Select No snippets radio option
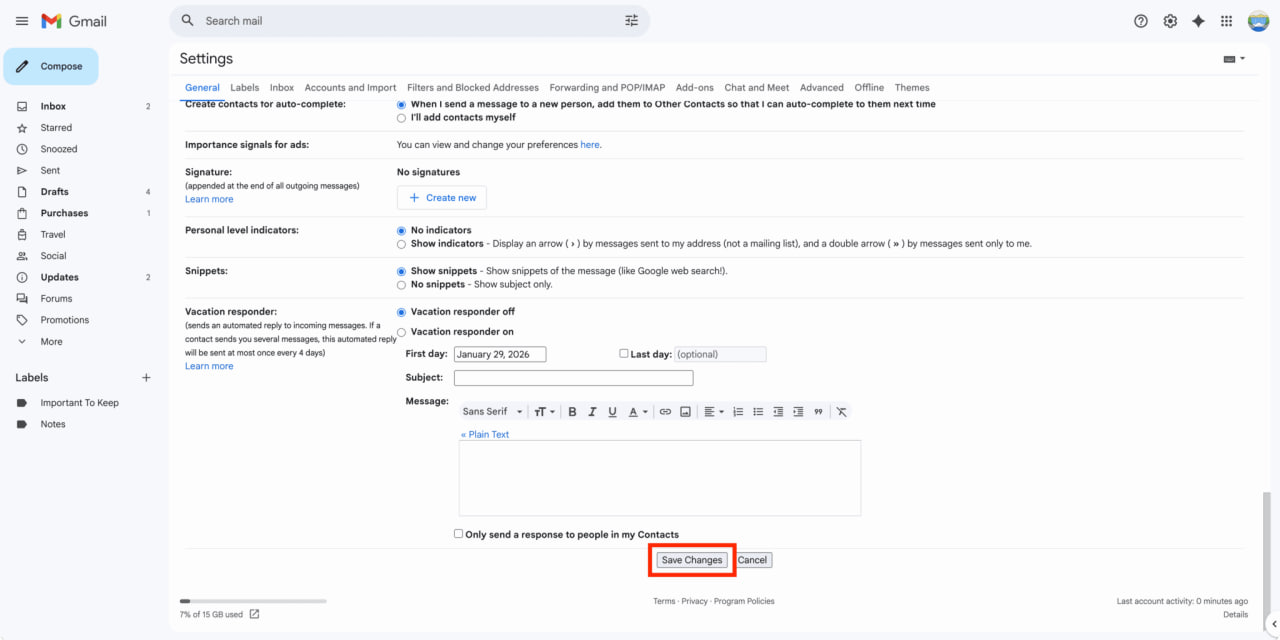The width and height of the screenshot is (1280, 640). pos(402,285)
